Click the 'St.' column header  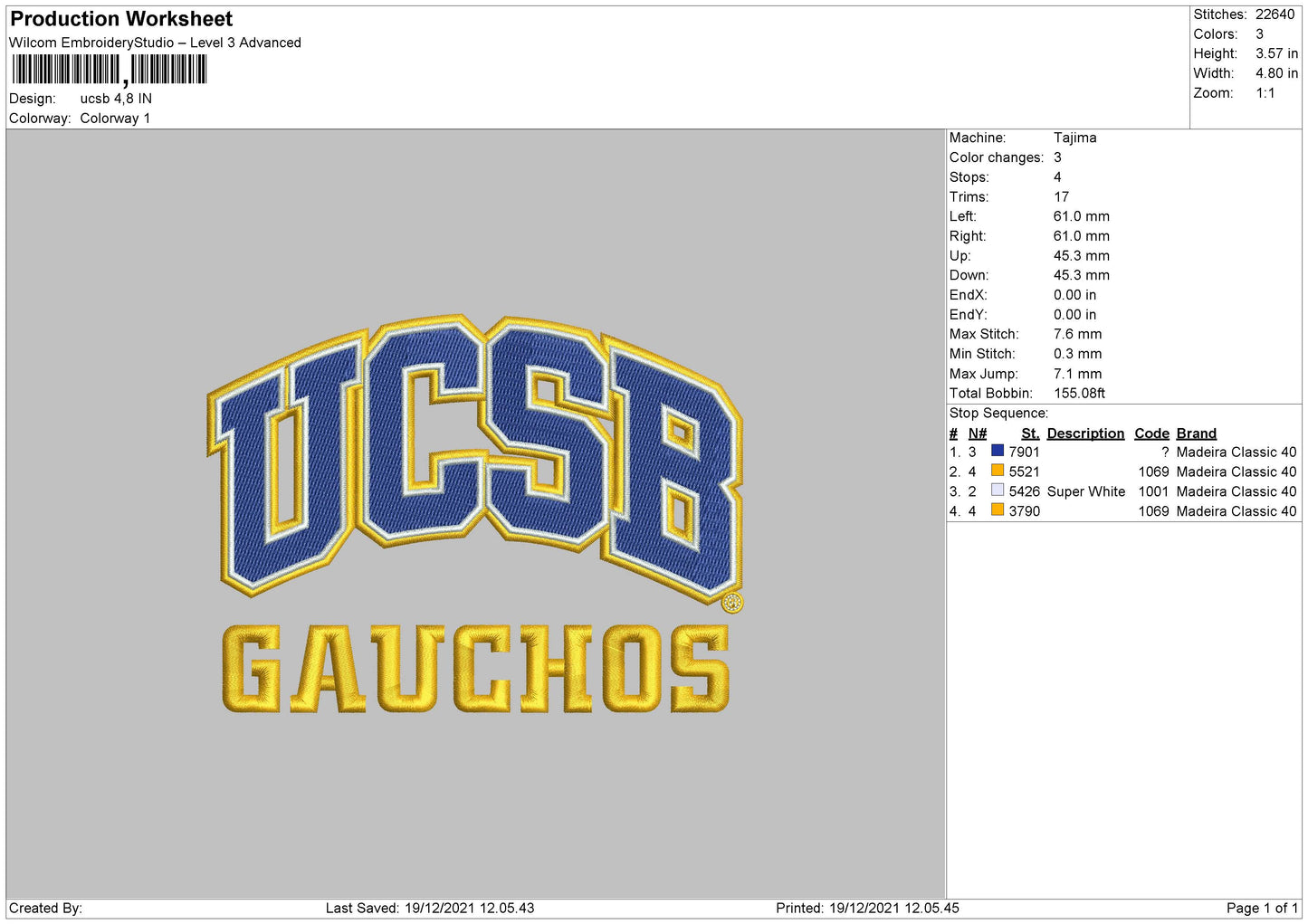1030,433
